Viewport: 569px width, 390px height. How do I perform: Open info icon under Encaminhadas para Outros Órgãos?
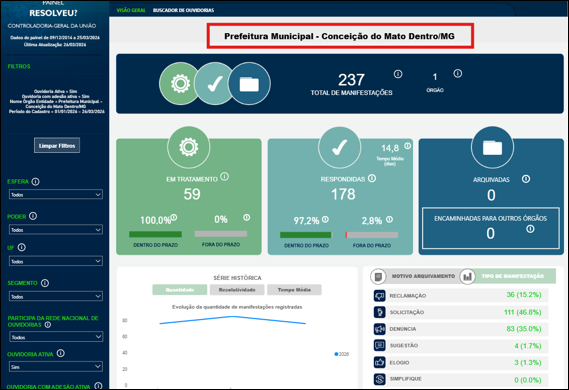531,229
